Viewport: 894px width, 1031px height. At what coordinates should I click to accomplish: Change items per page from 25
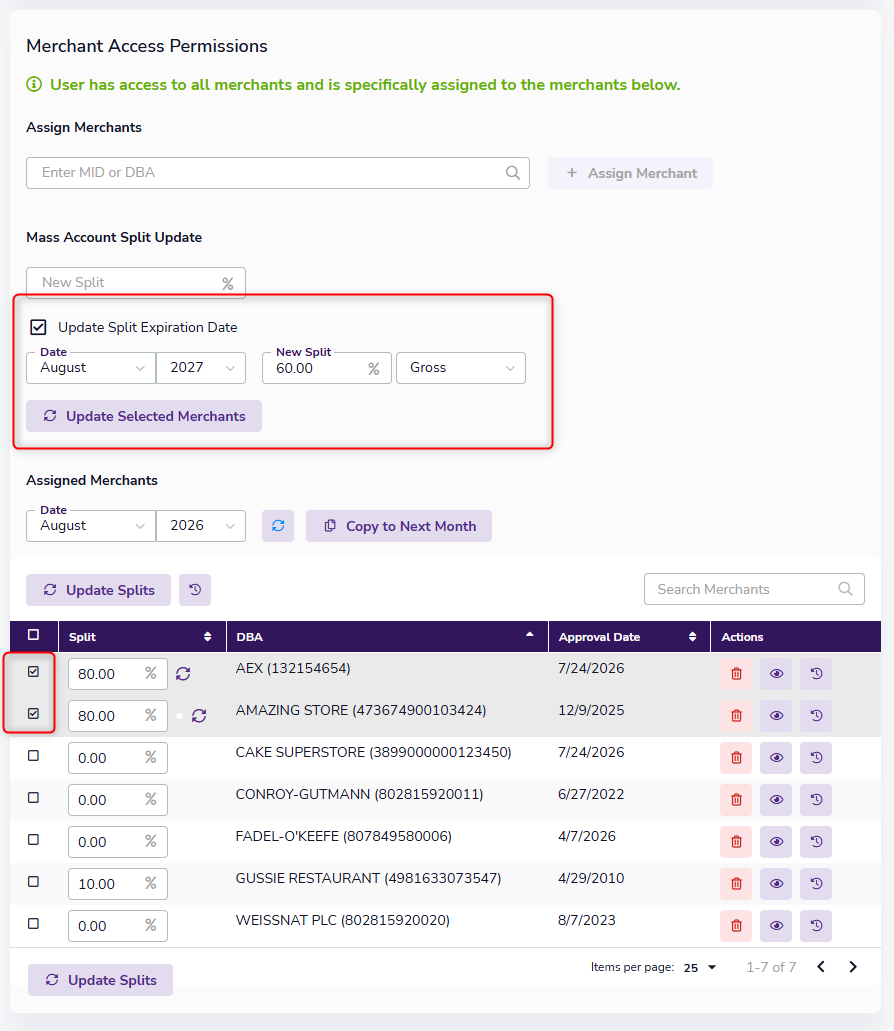tap(700, 968)
